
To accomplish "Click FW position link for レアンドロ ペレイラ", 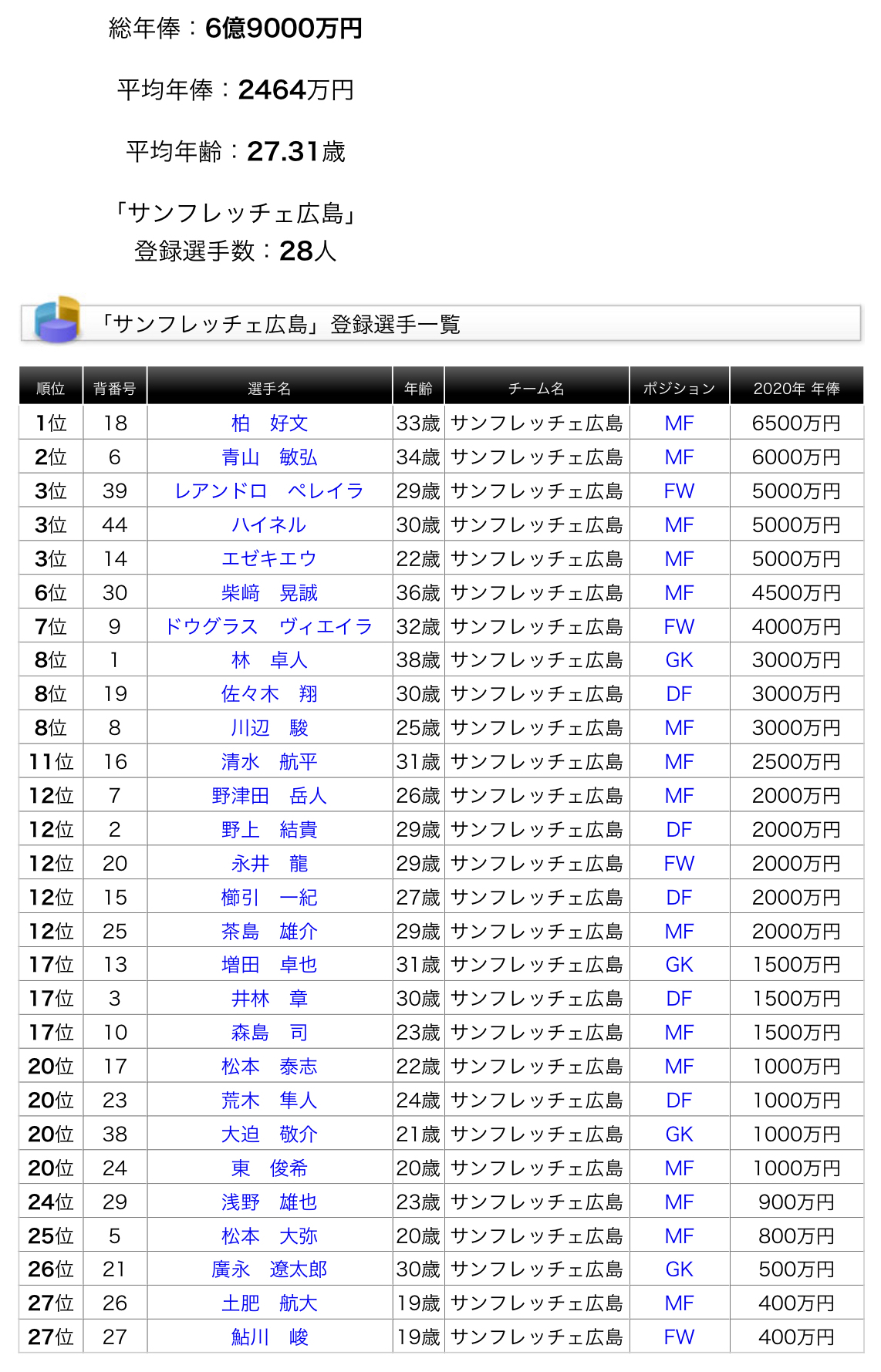I will (679, 491).
